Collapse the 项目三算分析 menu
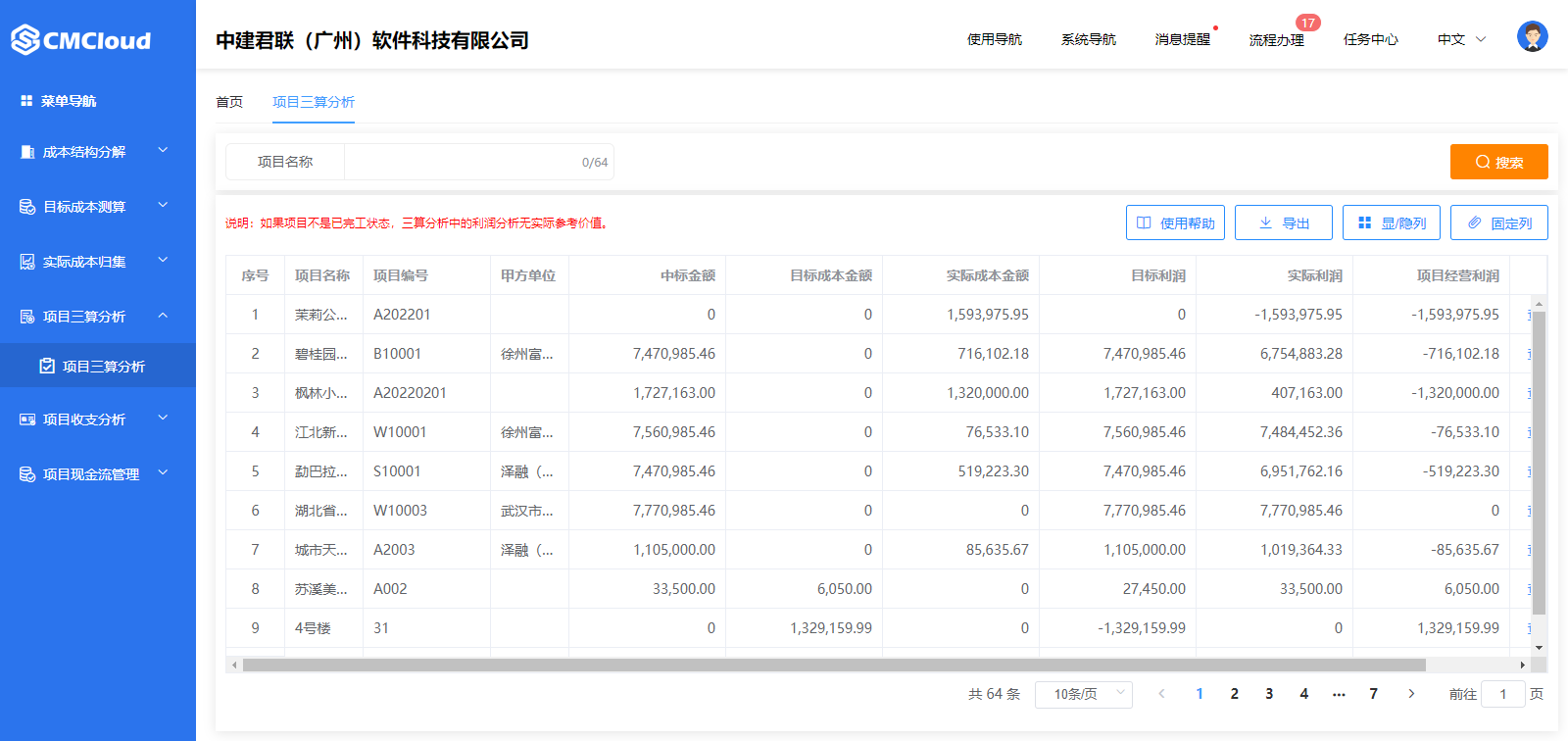 coord(163,316)
